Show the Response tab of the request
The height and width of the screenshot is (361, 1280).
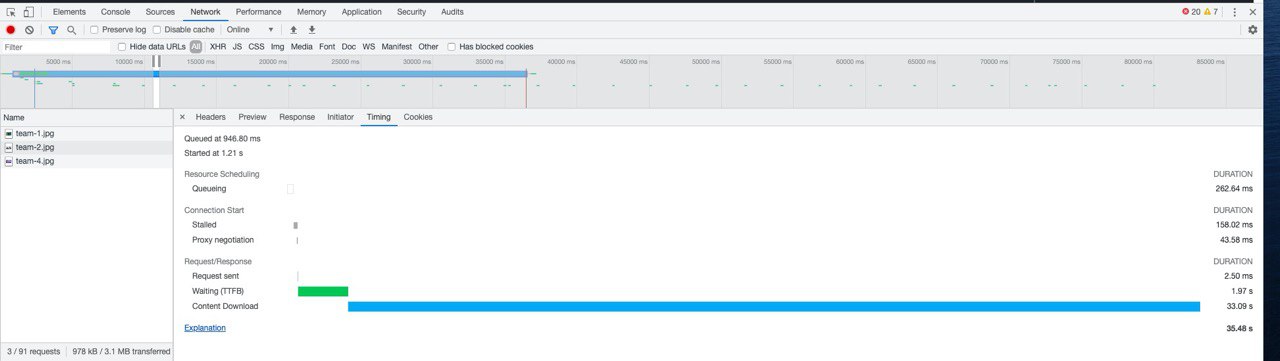[297, 117]
